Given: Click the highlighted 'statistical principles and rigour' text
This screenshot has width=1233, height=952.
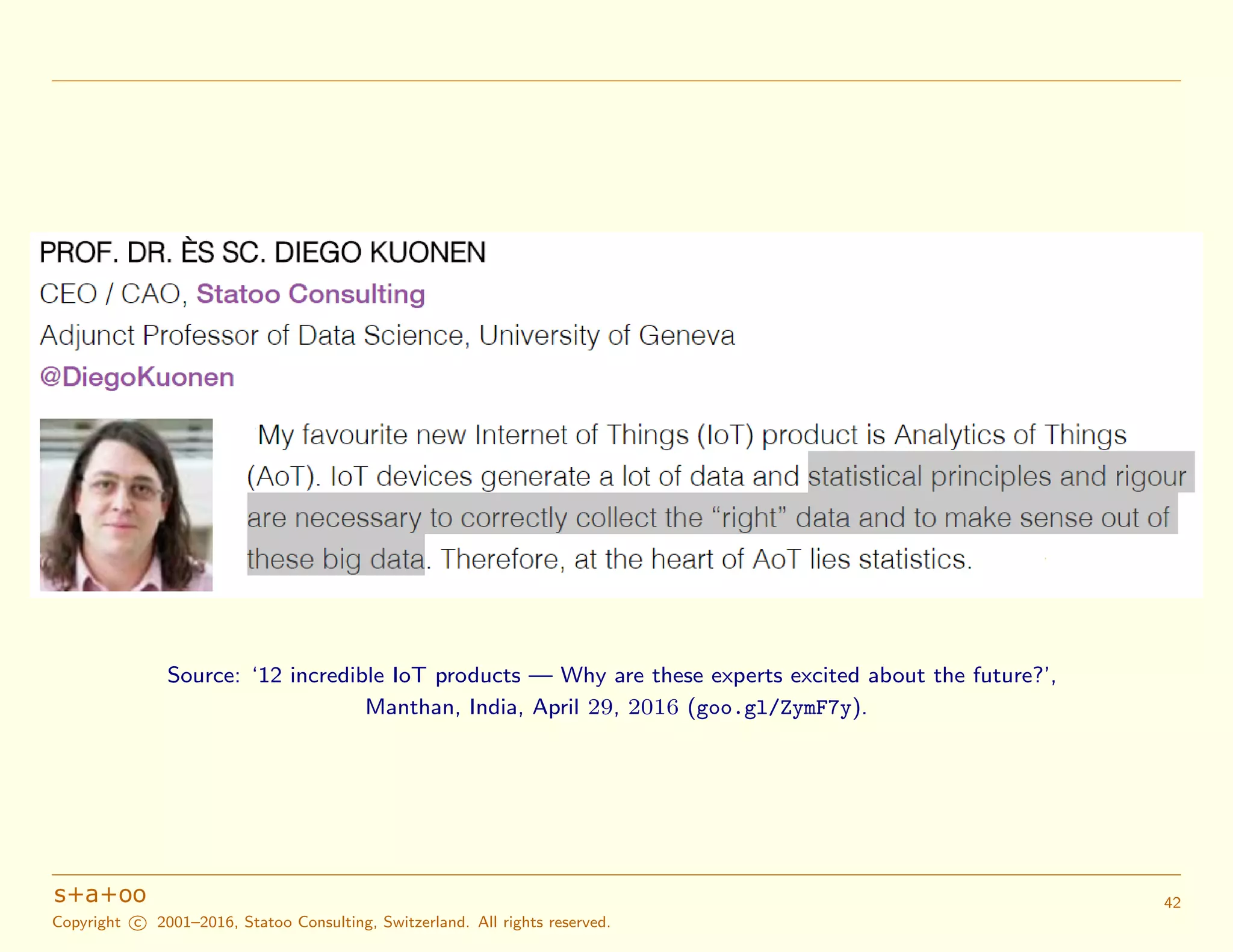Looking at the screenshot, I should pos(996,477).
